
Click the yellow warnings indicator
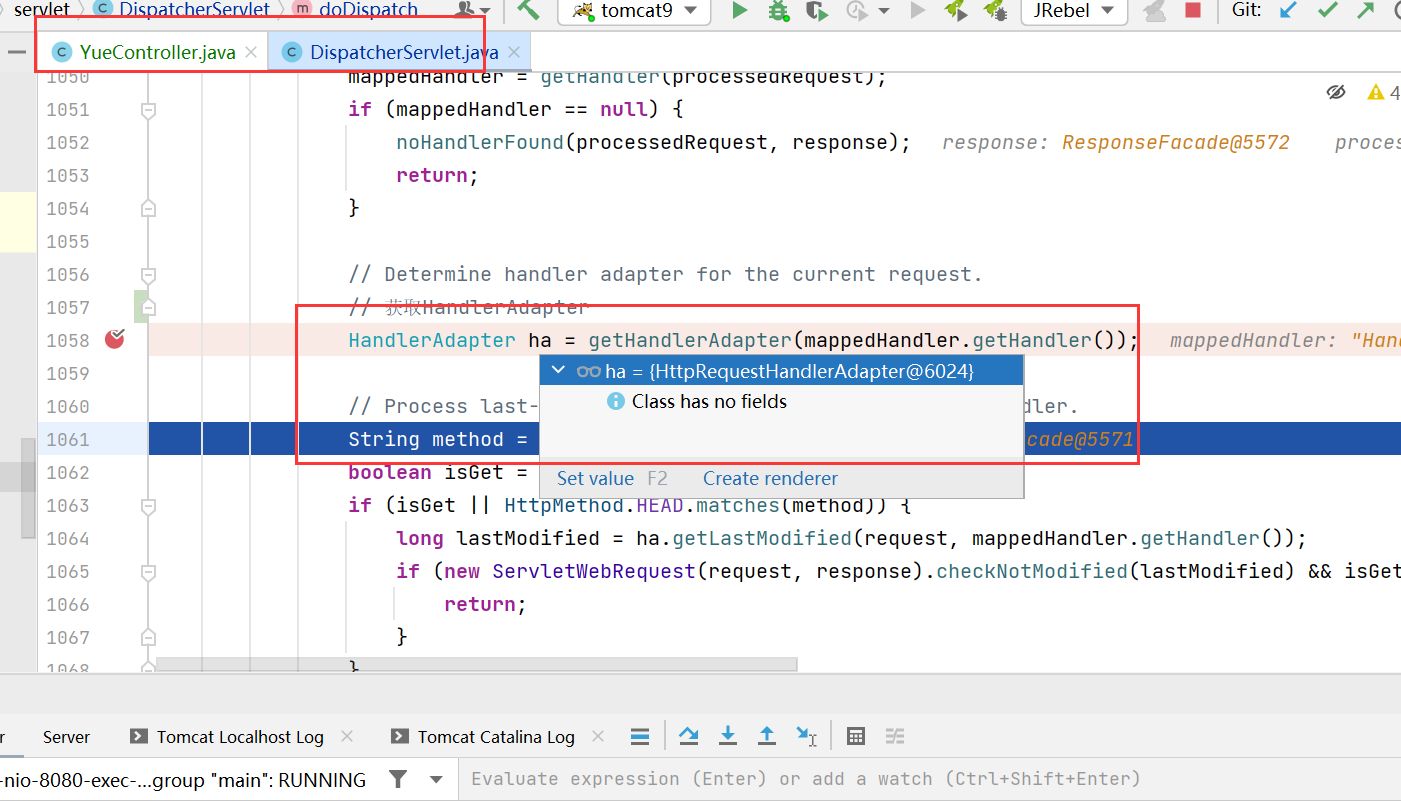click(1383, 92)
